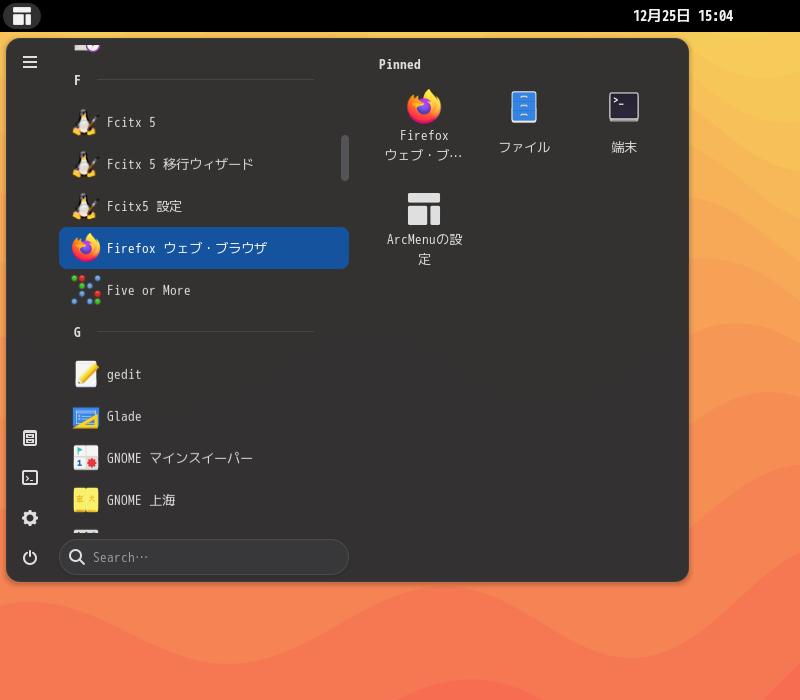Open pinned ArcMenuの設定
This screenshot has height=700, width=800.
coord(424,229)
